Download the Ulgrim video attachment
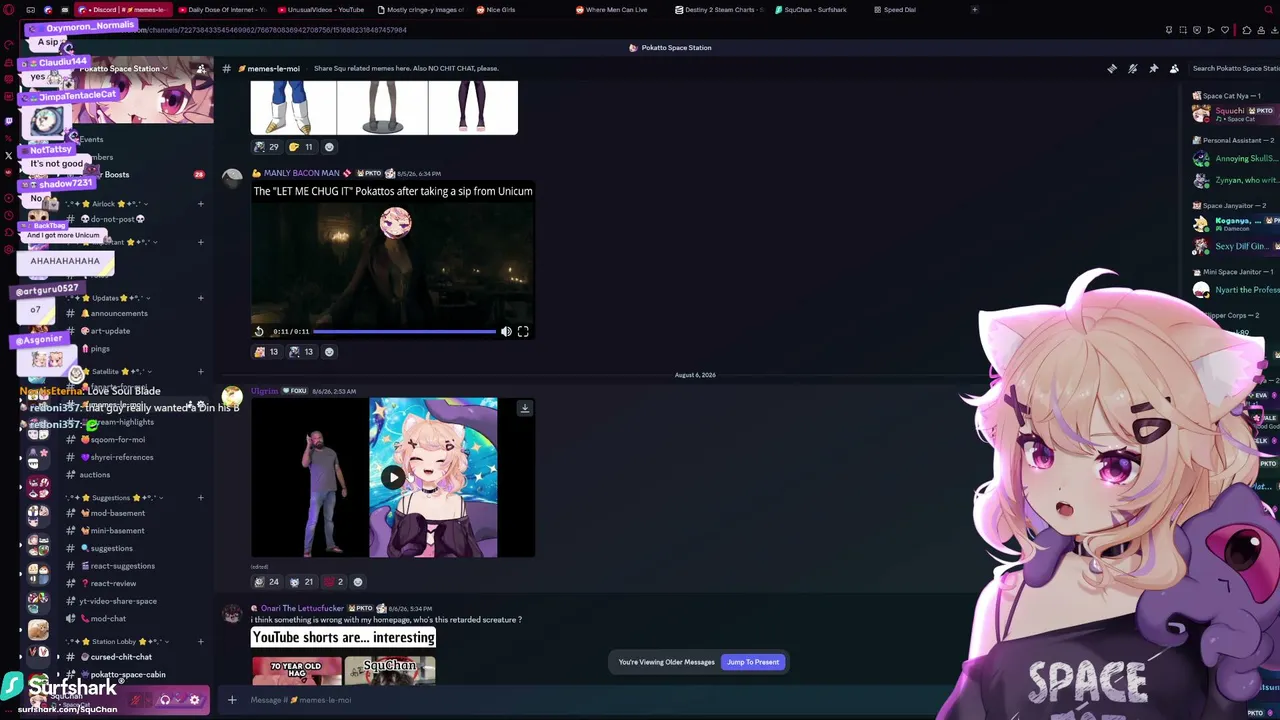The height and width of the screenshot is (720, 1280). (524, 408)
